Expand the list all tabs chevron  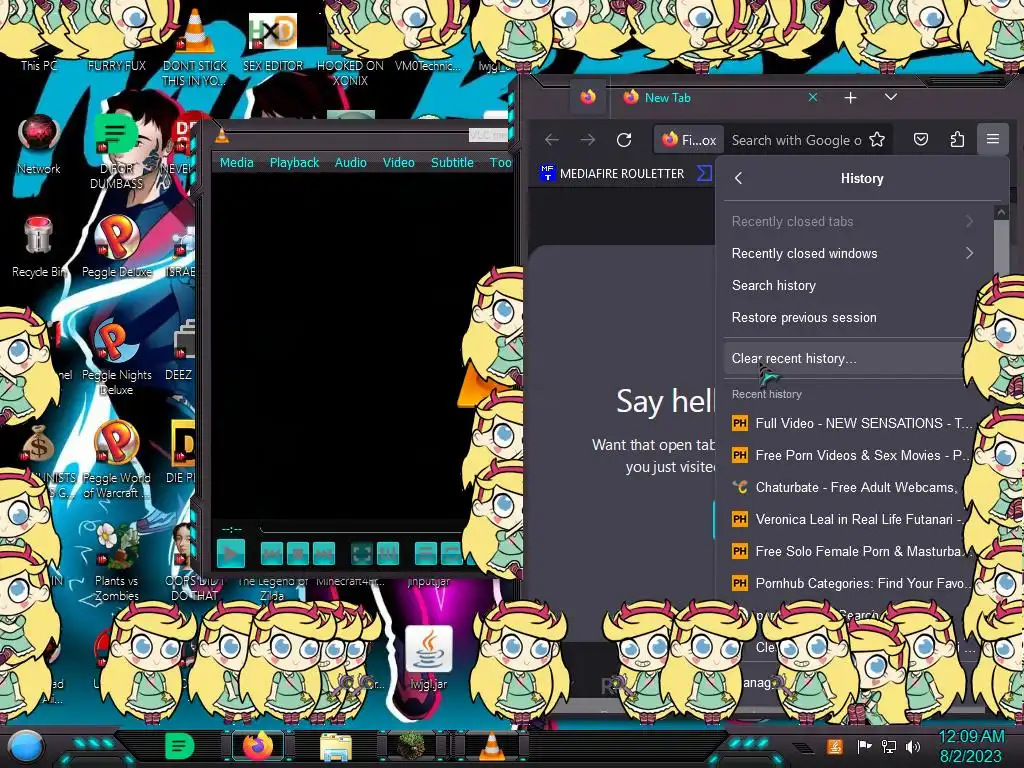891,97
